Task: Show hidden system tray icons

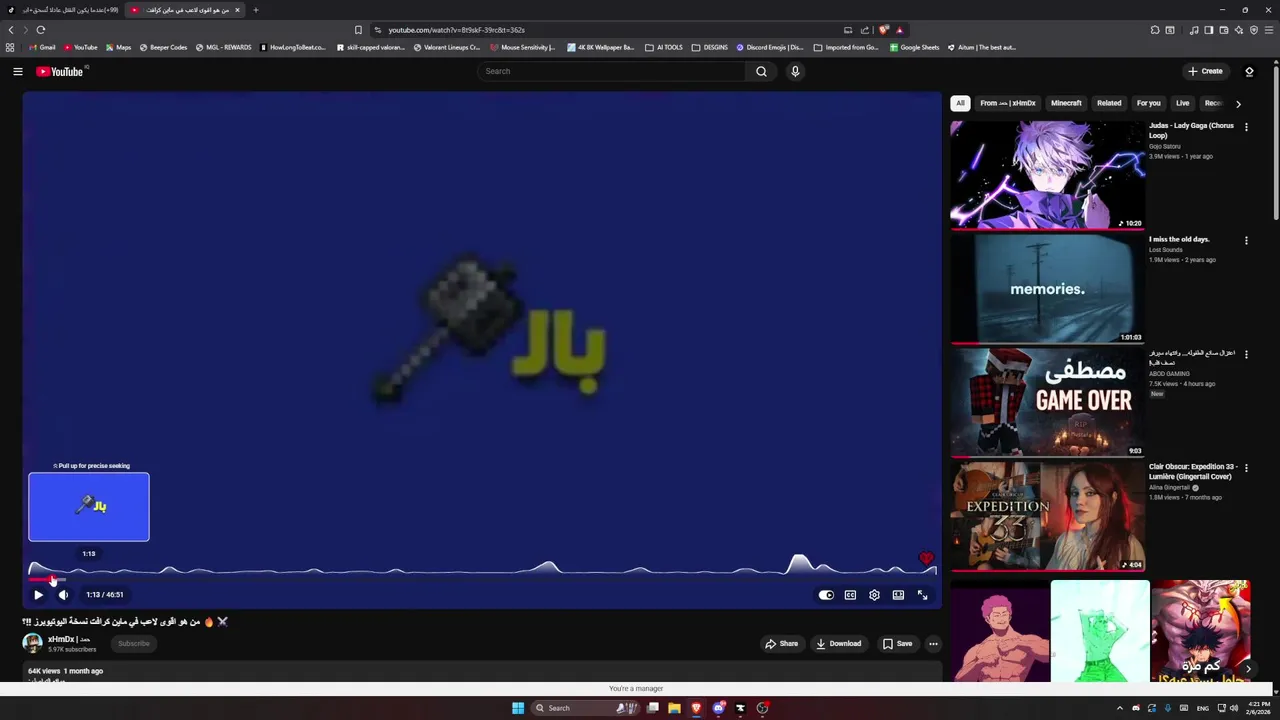Action: pyautogui.click(x=1120, y=708)
